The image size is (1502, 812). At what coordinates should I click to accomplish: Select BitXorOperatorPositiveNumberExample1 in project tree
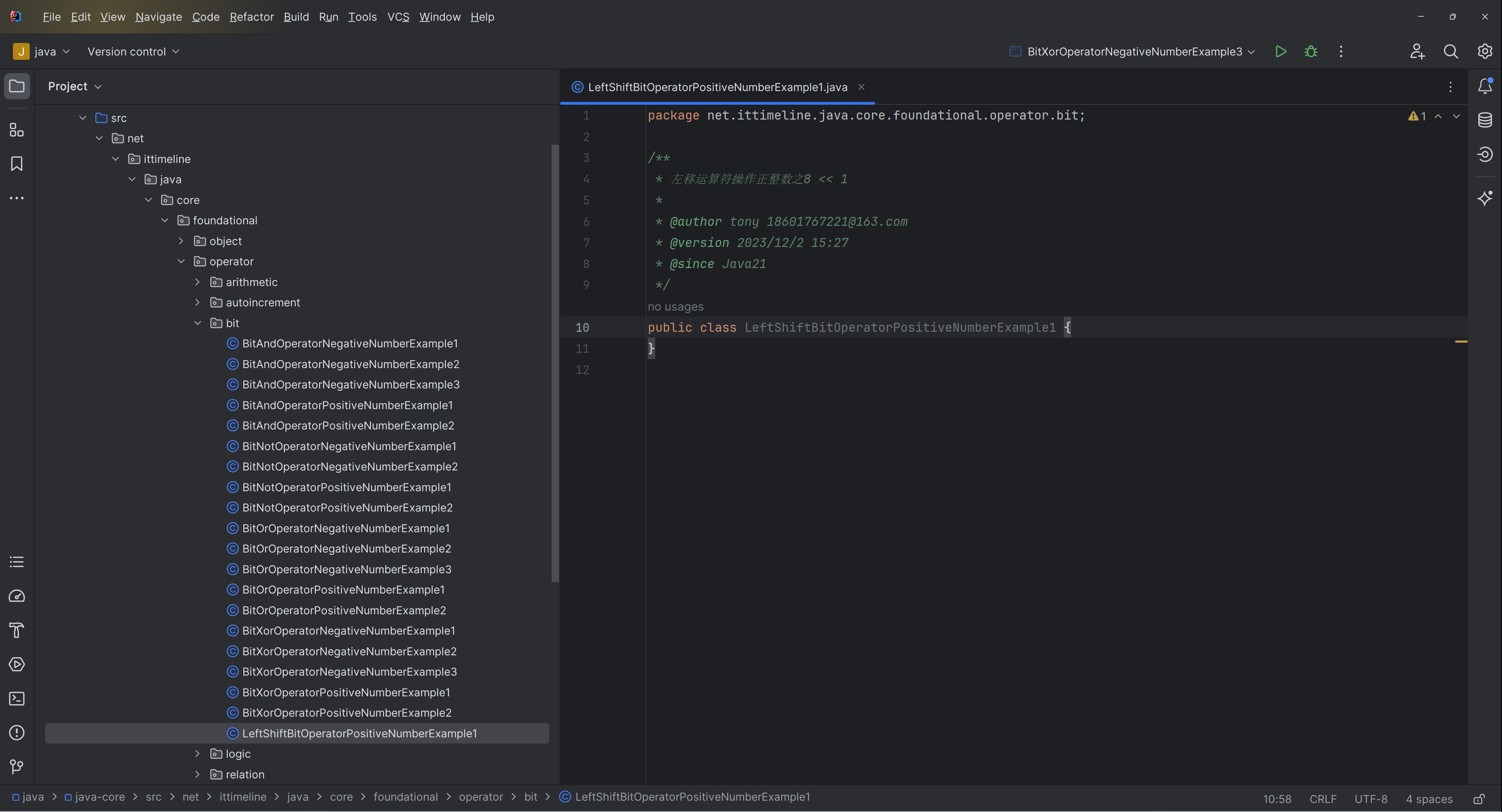pos(346,692)
